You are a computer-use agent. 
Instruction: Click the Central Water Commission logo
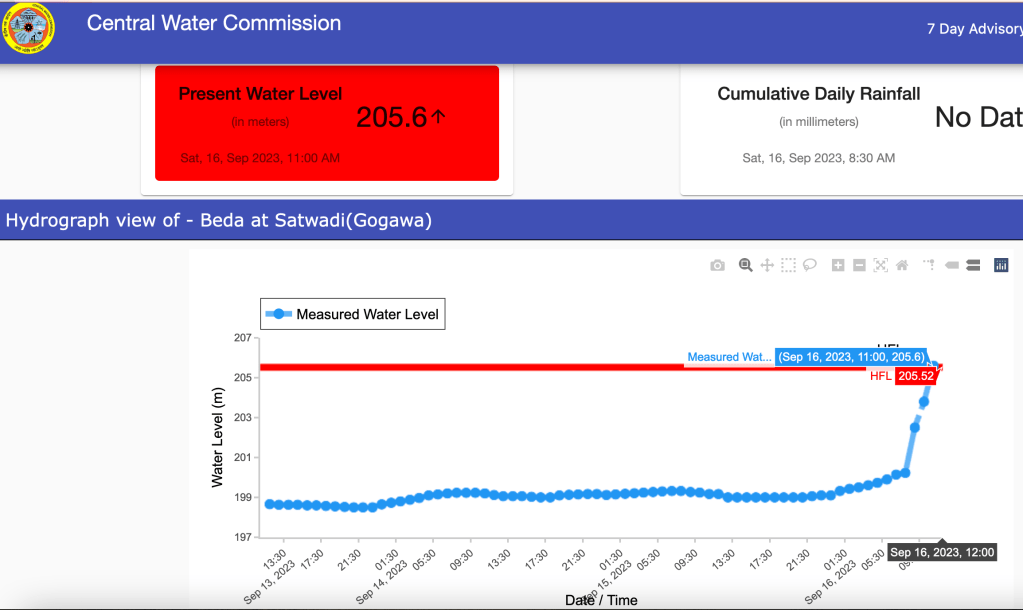tap(30, 28)
